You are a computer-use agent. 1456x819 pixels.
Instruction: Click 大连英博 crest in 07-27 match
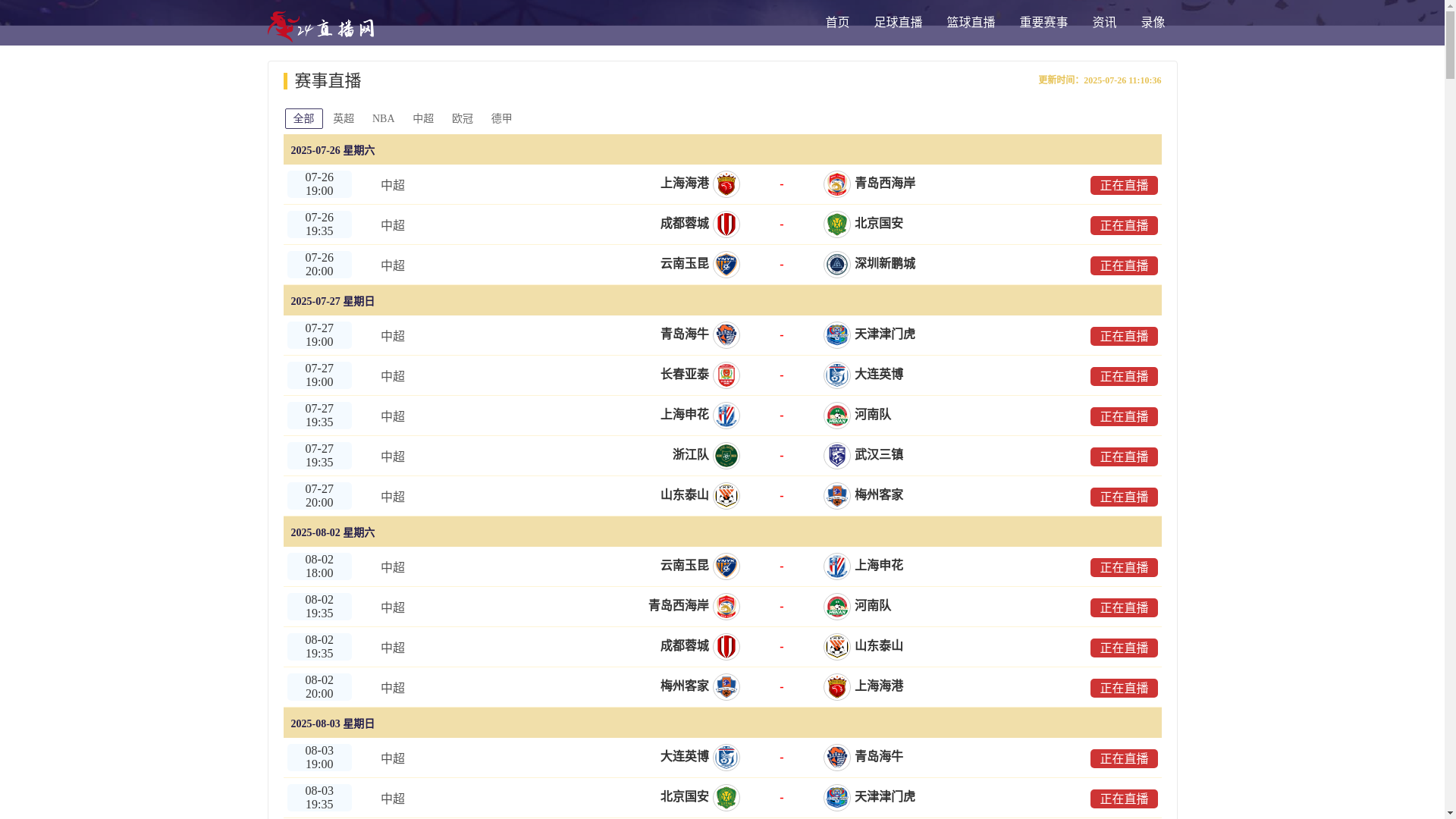coord(837,375)
